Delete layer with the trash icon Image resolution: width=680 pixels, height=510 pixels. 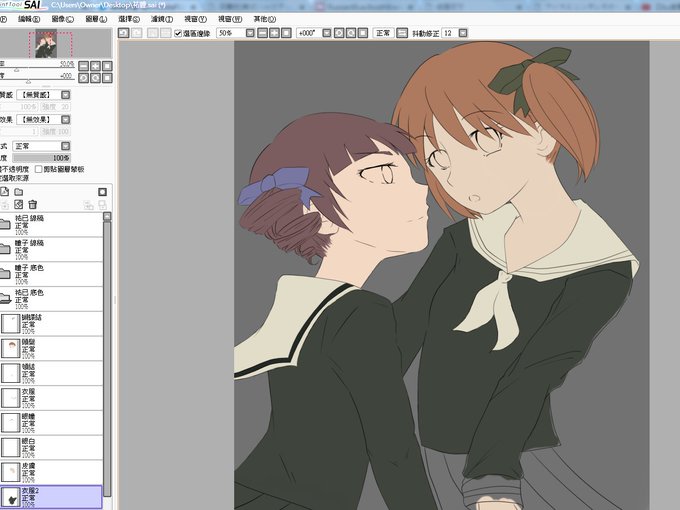click(x=33, y=204)
